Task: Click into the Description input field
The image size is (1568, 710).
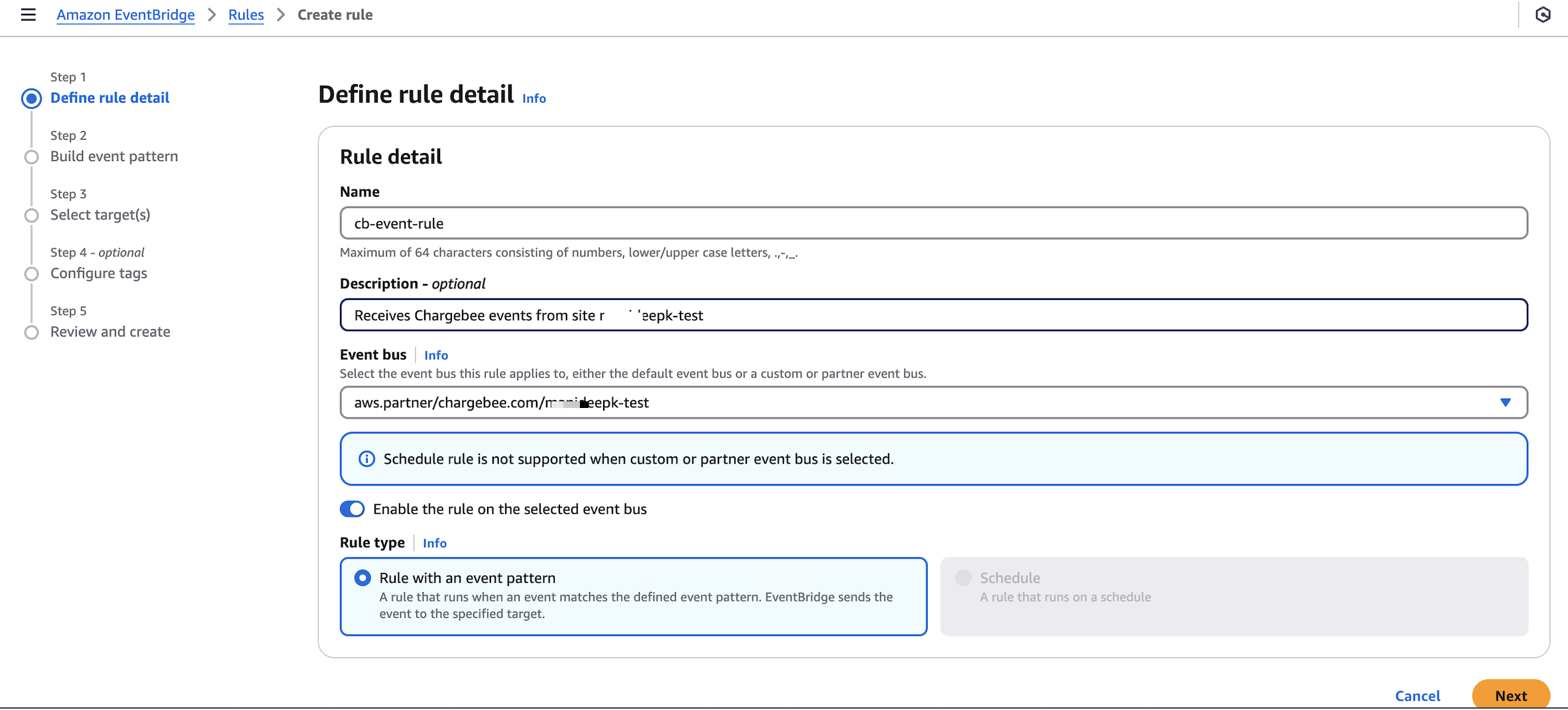Action: coord(933,315)
